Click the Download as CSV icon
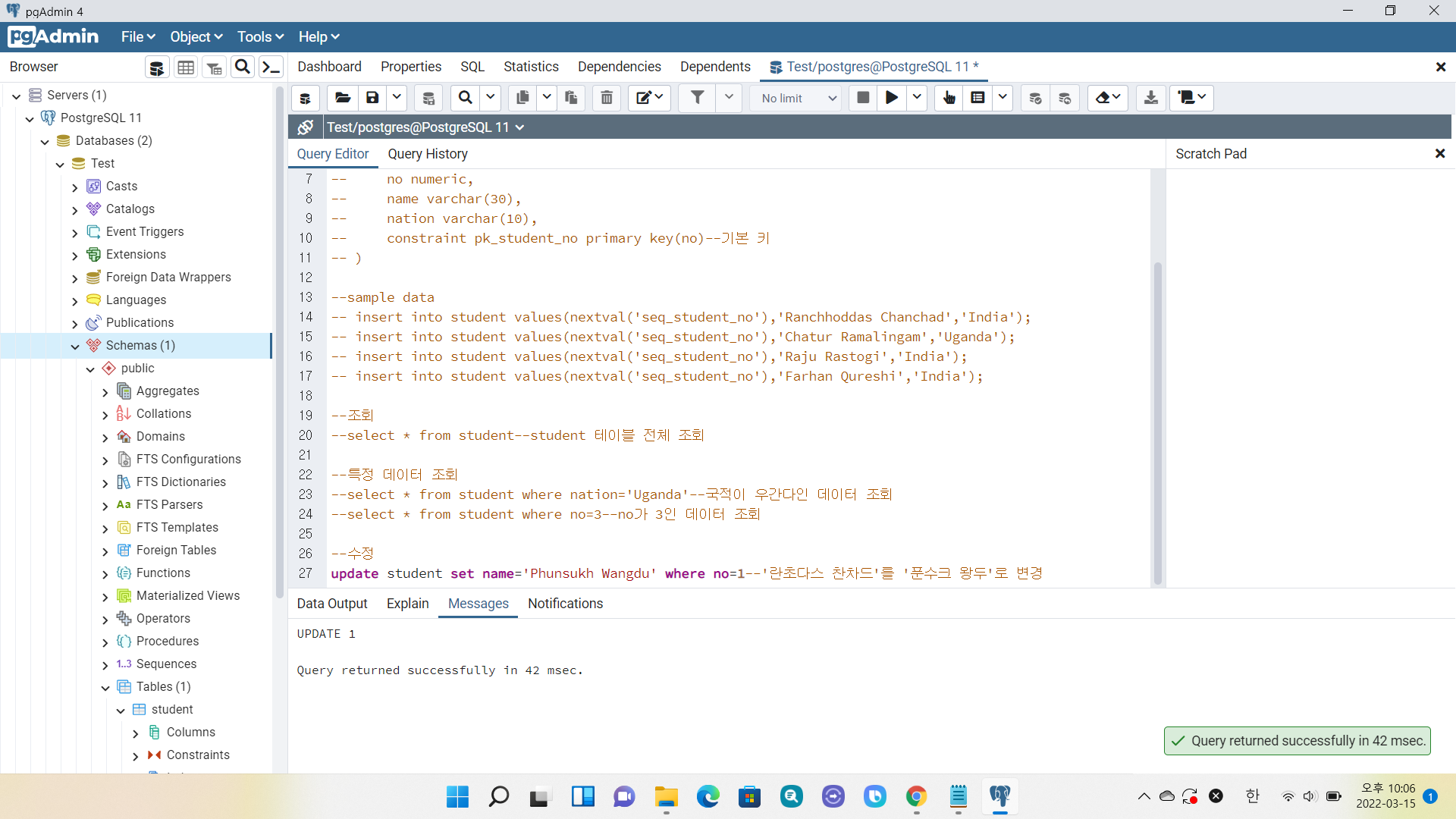This screenshot has width=1456, height=819. pyautogui.click(x=1150, y=98)
